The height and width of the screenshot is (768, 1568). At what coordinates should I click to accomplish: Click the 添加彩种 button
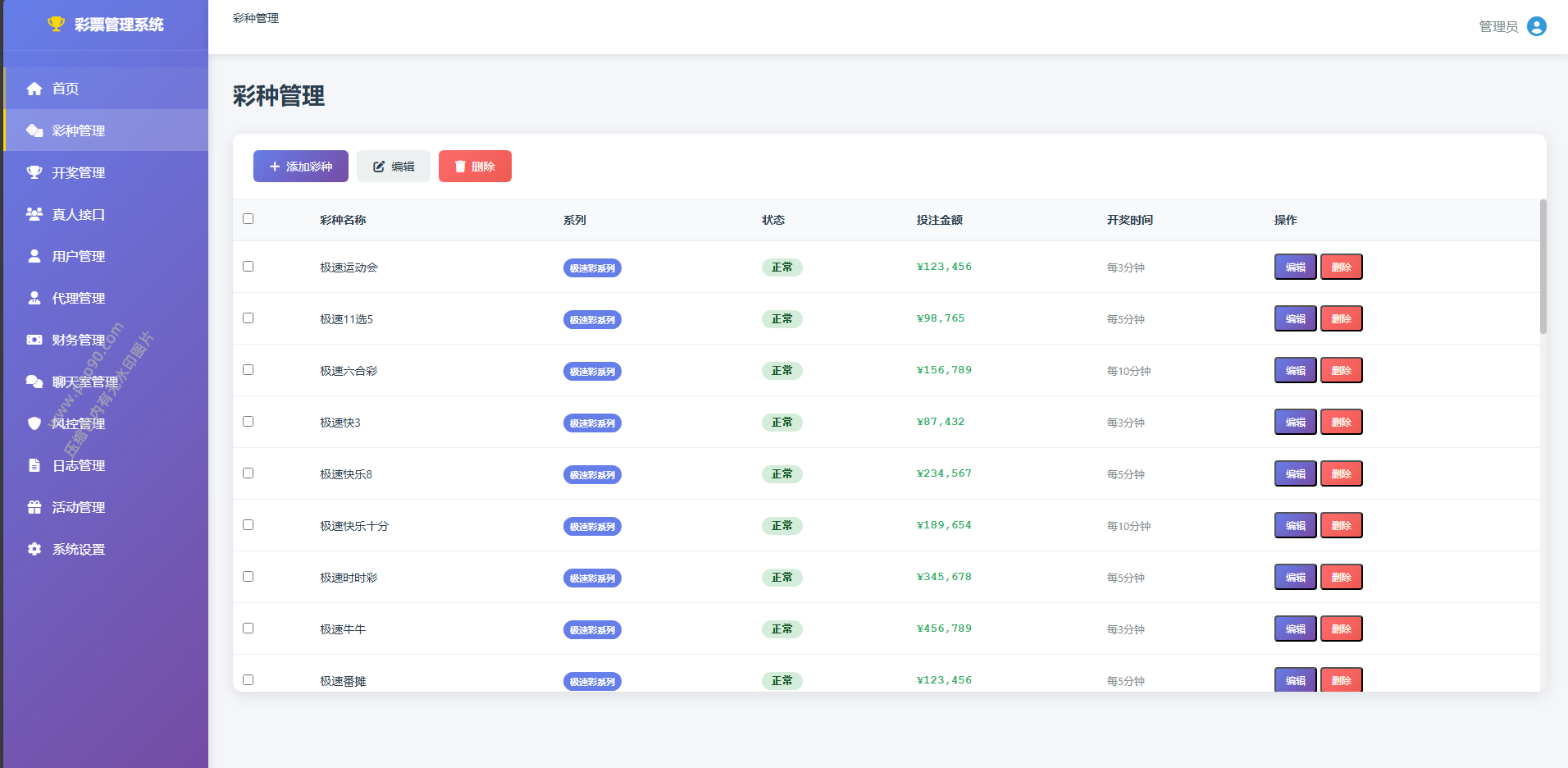click(300, 167)
